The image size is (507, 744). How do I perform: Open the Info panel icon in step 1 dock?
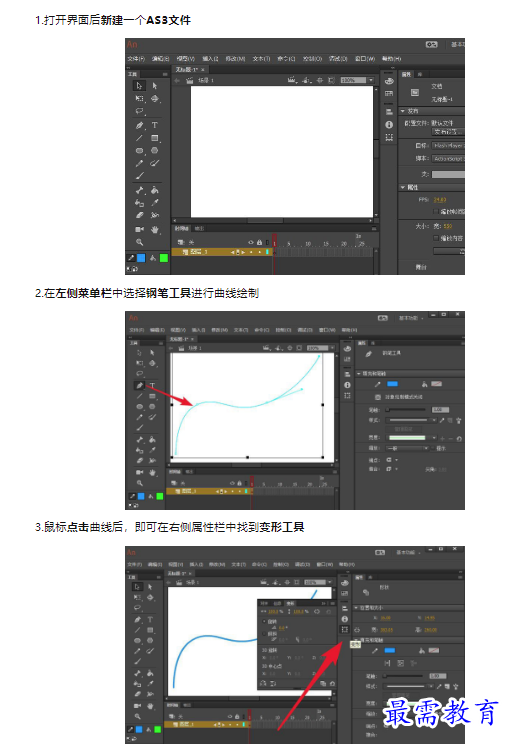click(x=389, y=125)
